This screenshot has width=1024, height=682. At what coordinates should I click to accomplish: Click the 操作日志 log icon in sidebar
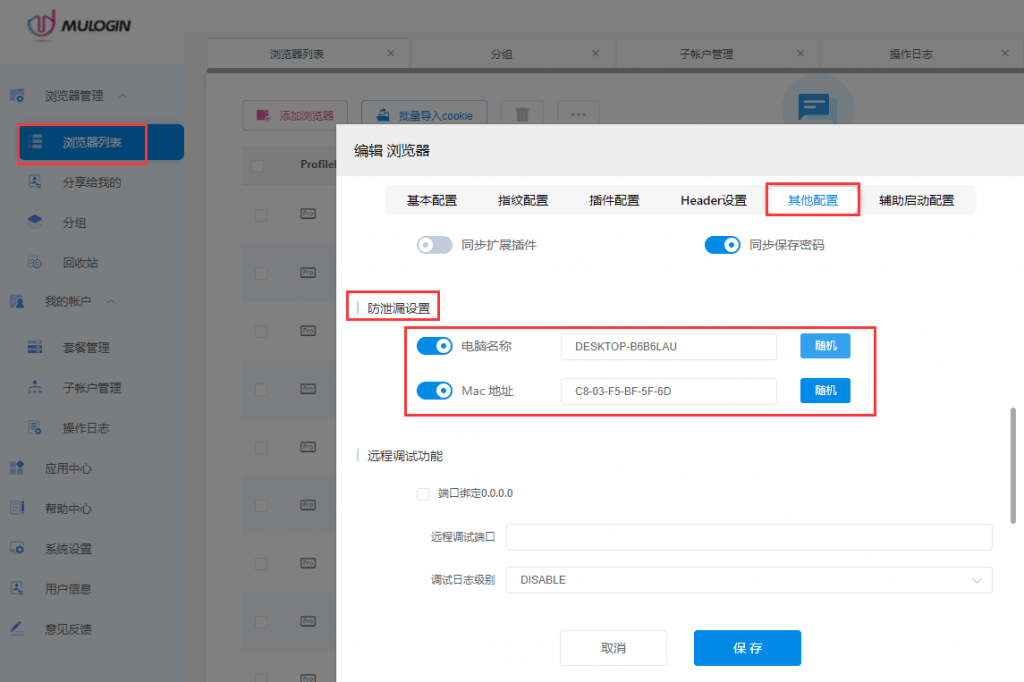(x=35, y=428)
